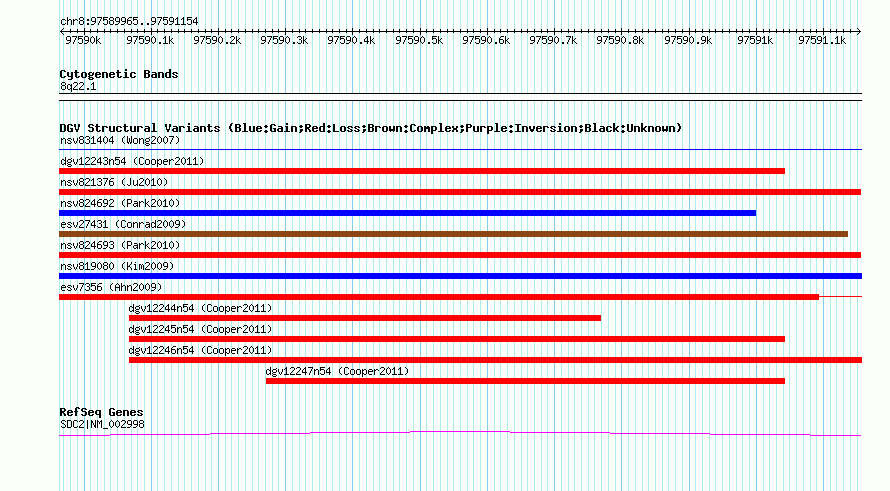Select the blue gain bar under nsv824692
This screenshot has width=890, height=491.
click(x=408, y=213)
